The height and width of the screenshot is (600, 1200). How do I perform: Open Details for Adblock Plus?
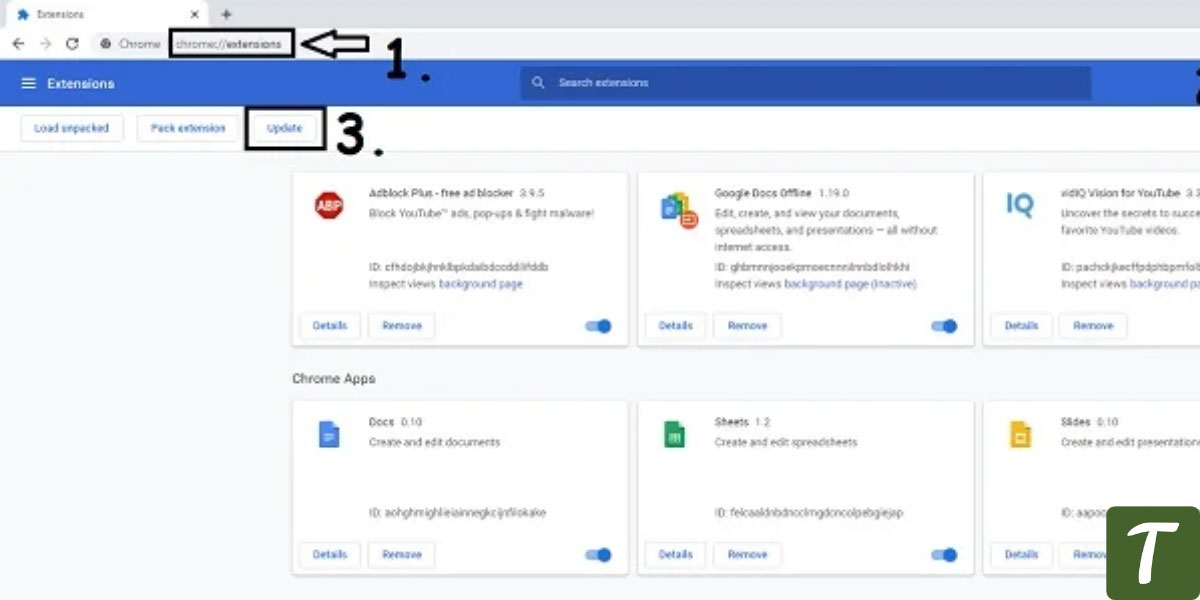click(x=330, y=326)
